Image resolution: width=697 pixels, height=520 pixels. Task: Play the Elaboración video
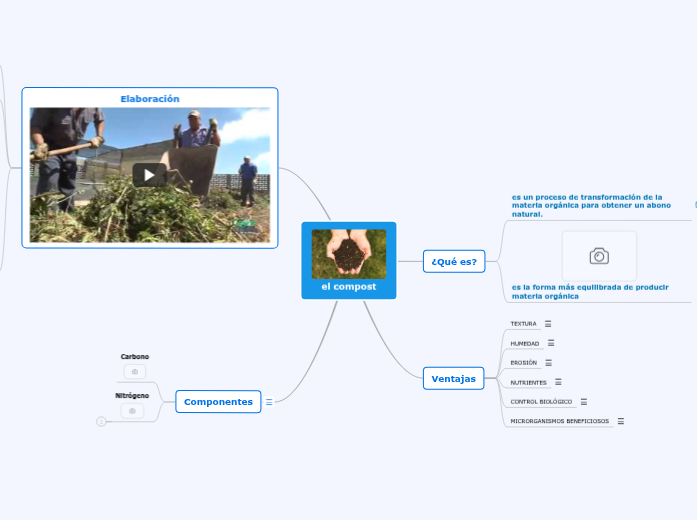[x=149, y=175]
